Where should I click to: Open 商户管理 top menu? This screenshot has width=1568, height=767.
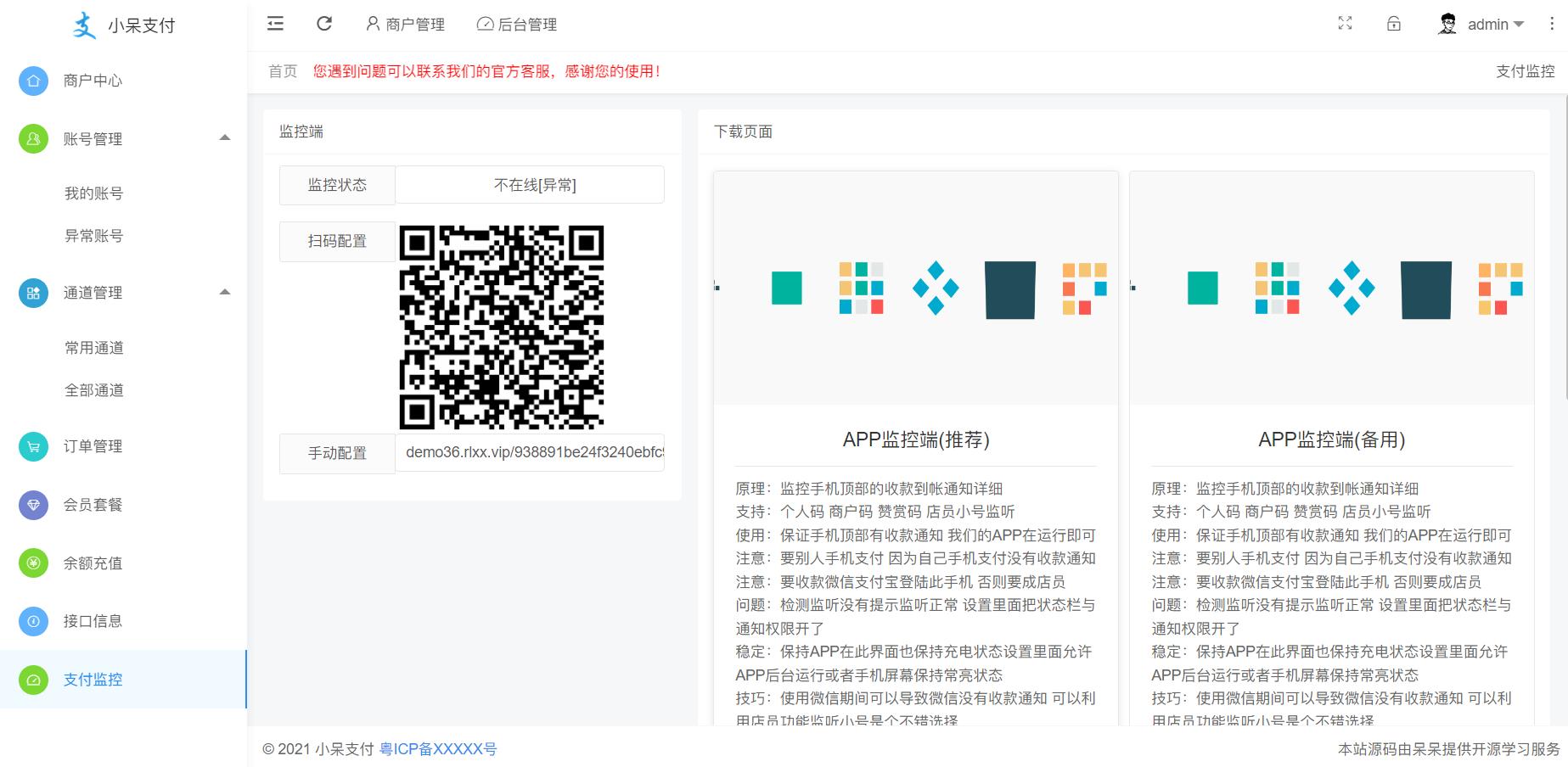pyautogui.click(x=405, y=25)
